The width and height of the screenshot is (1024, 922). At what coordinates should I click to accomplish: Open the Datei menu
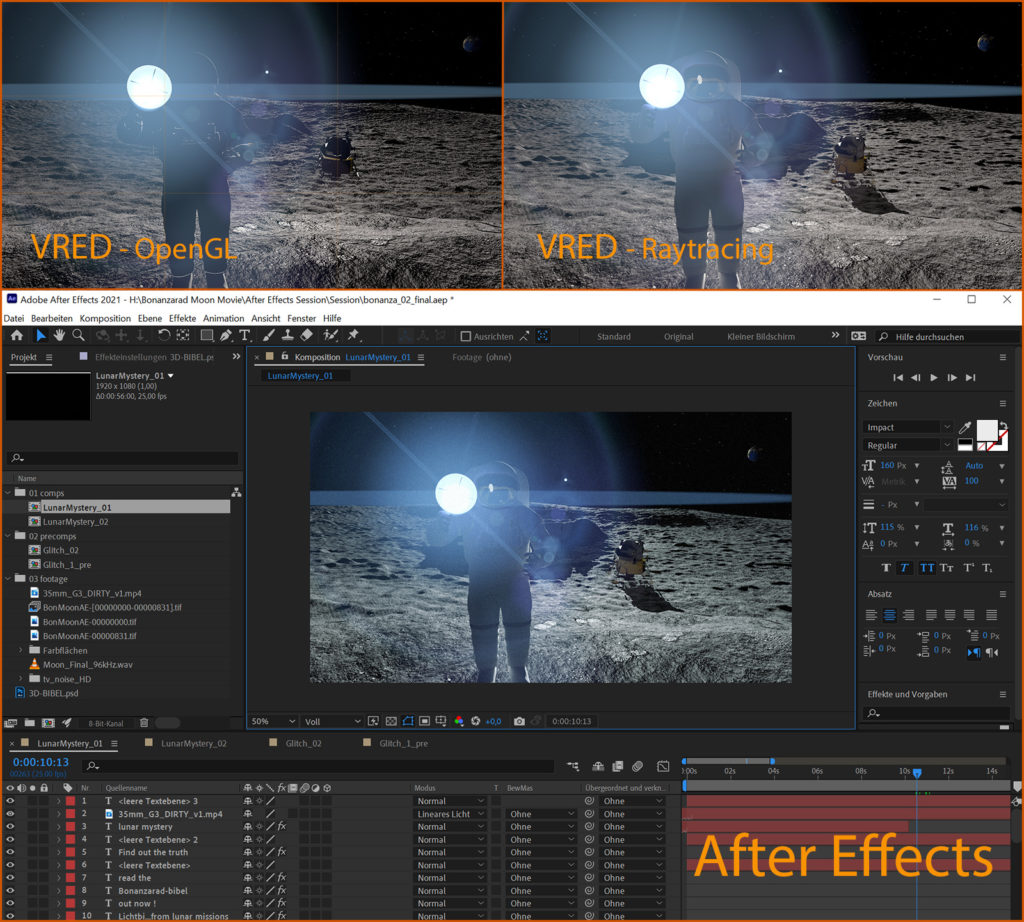click(x=14, y=319)
